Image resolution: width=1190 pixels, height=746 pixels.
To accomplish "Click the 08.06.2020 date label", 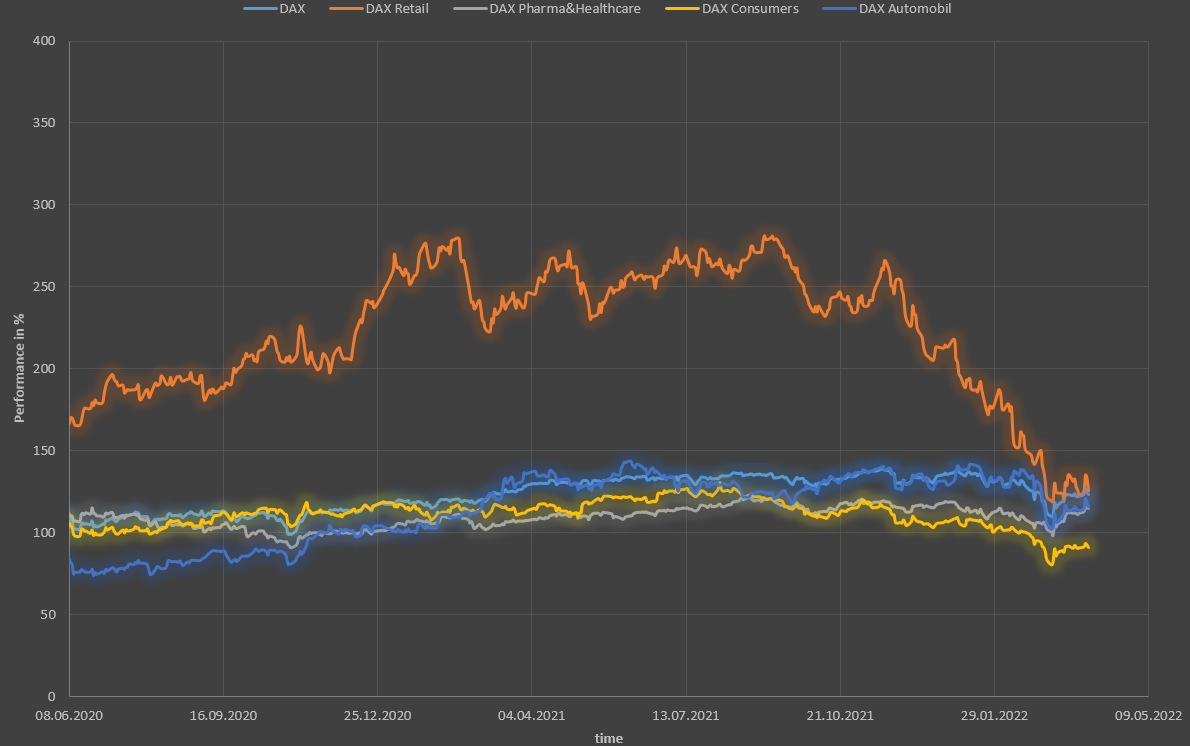I will 69,716.
